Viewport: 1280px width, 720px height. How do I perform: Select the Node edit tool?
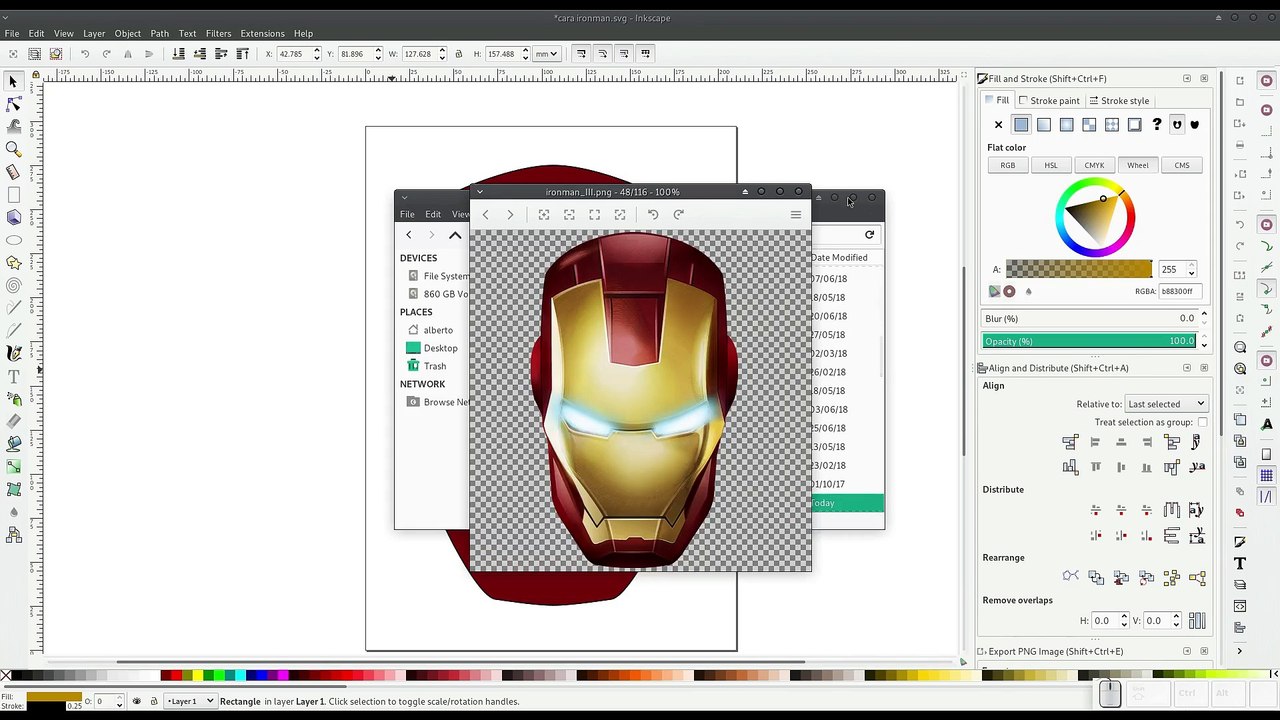point(14,104)
